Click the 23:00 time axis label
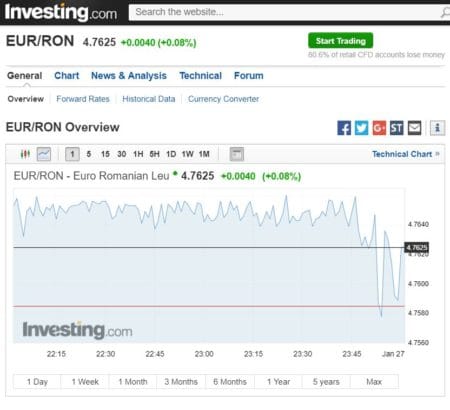 (204, 354)
